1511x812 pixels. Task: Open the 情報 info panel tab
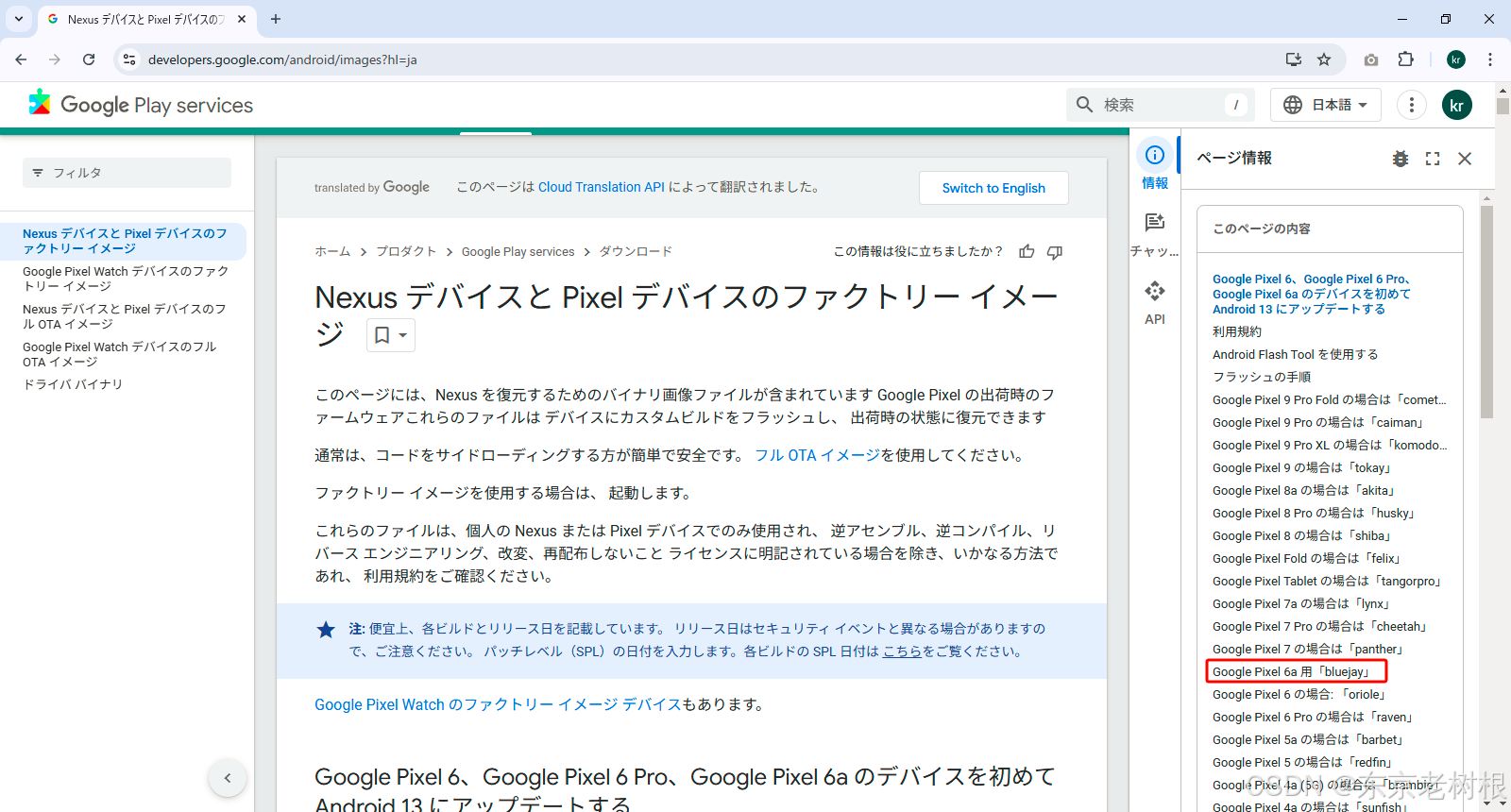point(1155,166)
